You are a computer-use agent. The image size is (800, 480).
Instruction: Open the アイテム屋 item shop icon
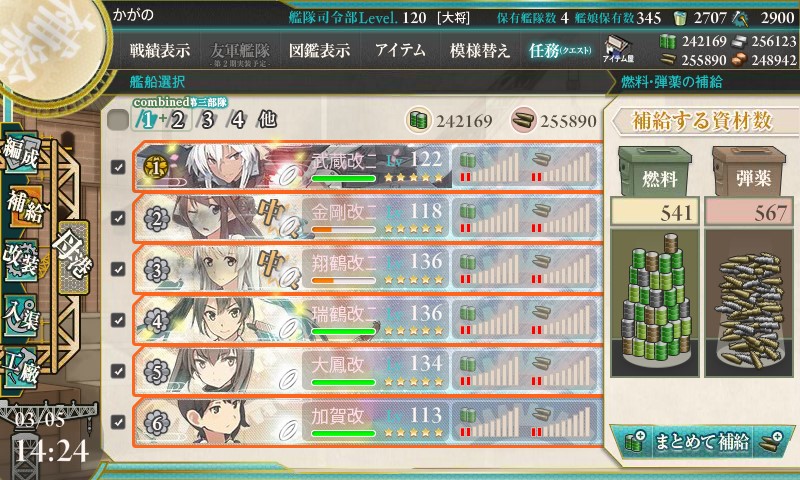(x=618, y=49)
